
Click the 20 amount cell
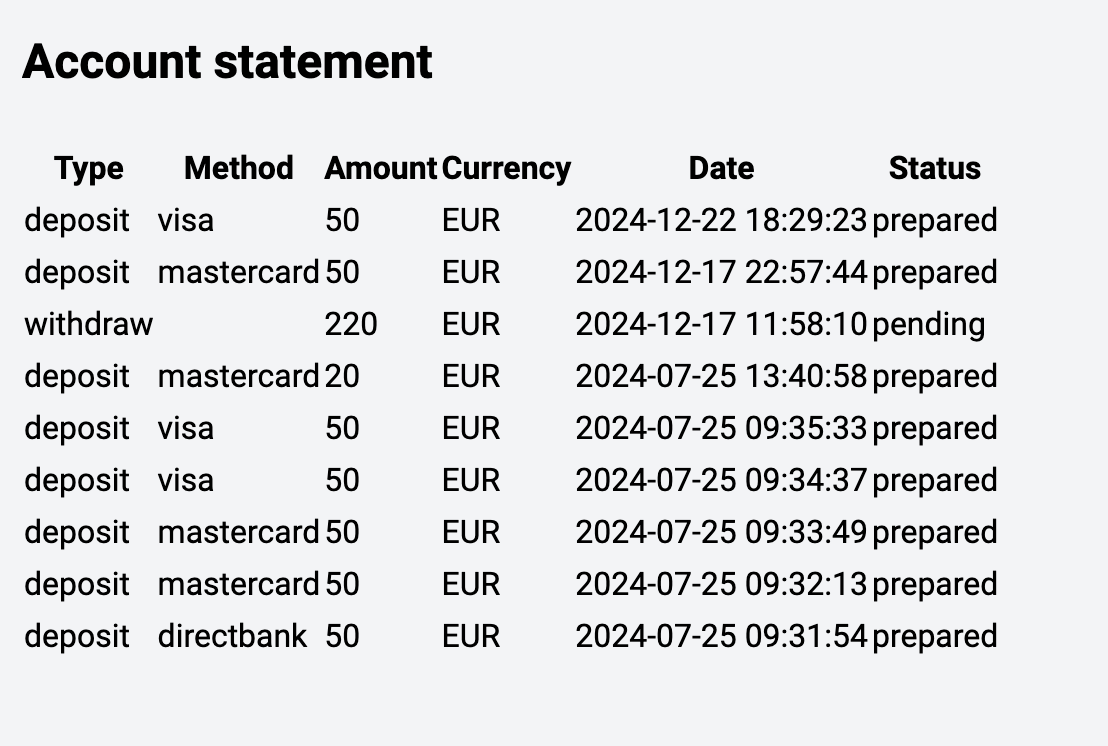(342, 376)
